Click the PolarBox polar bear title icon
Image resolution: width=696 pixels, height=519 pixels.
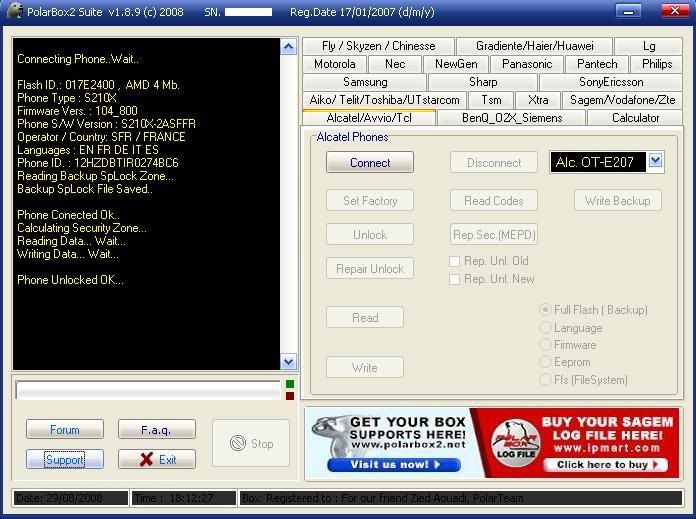(15, 11)
